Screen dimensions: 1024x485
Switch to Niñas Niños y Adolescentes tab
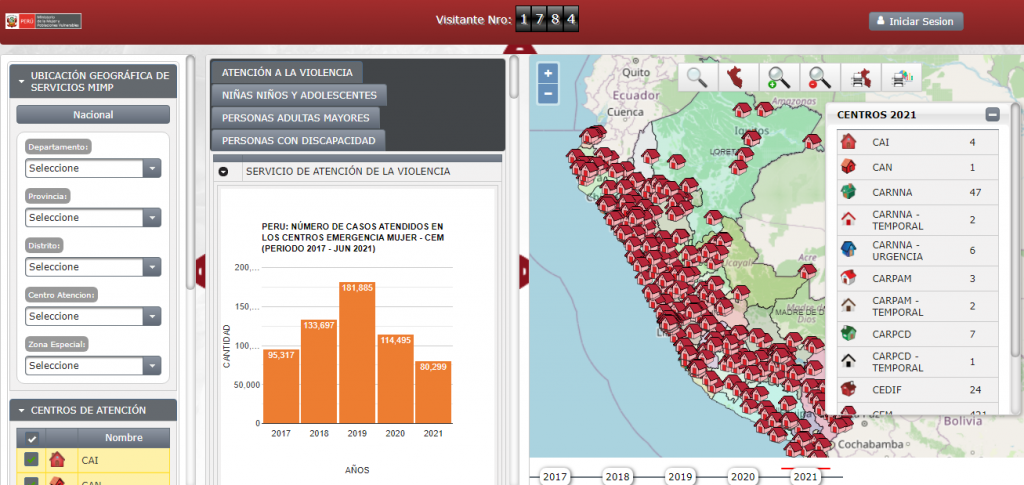point(299,95)
